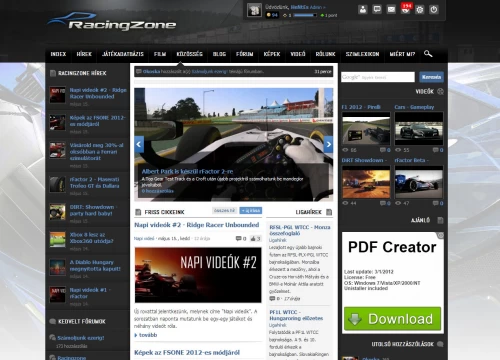
Task: Open the notifications icon with red badge
Action: [x=406, y=9]
